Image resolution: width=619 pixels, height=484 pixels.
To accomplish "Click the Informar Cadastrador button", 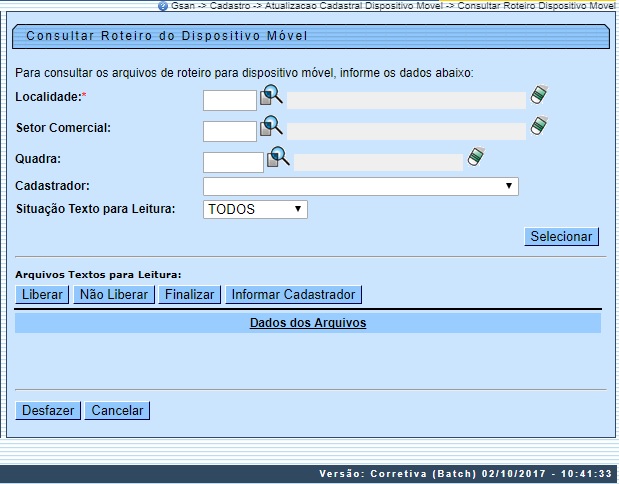I will tap(293, 294).
